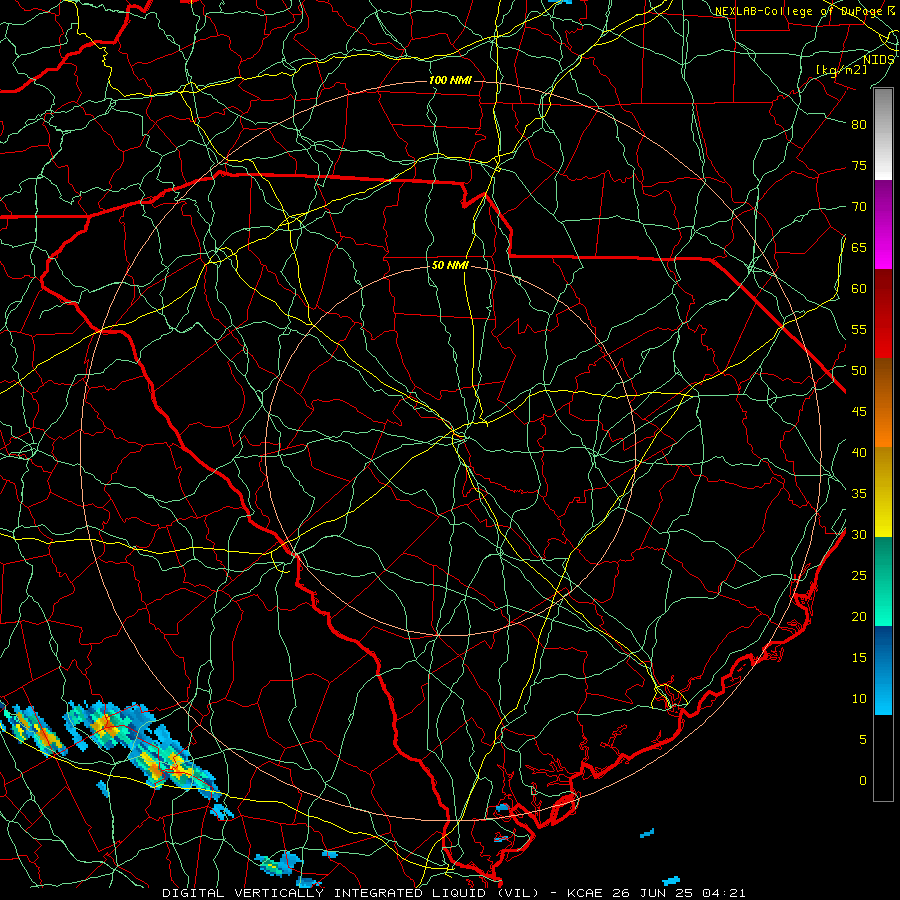The image size is (900, 900).
Task: Click the 60 value on the scale
Action: tap(859, 288)
